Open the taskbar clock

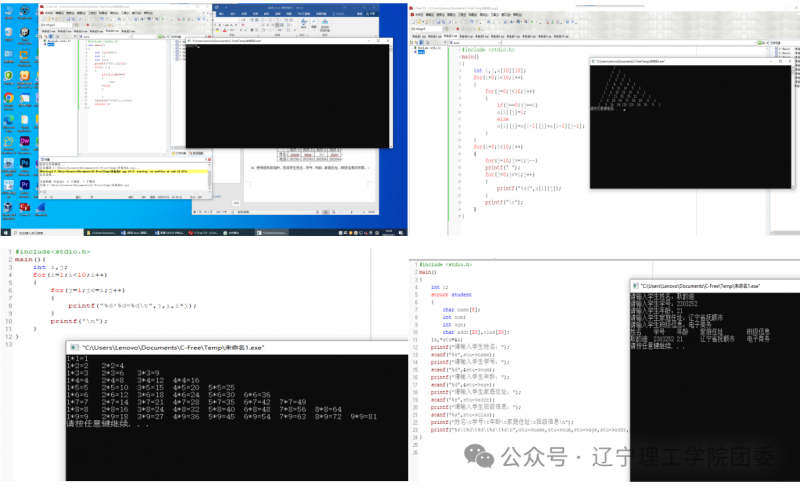(x=388, y=233)
